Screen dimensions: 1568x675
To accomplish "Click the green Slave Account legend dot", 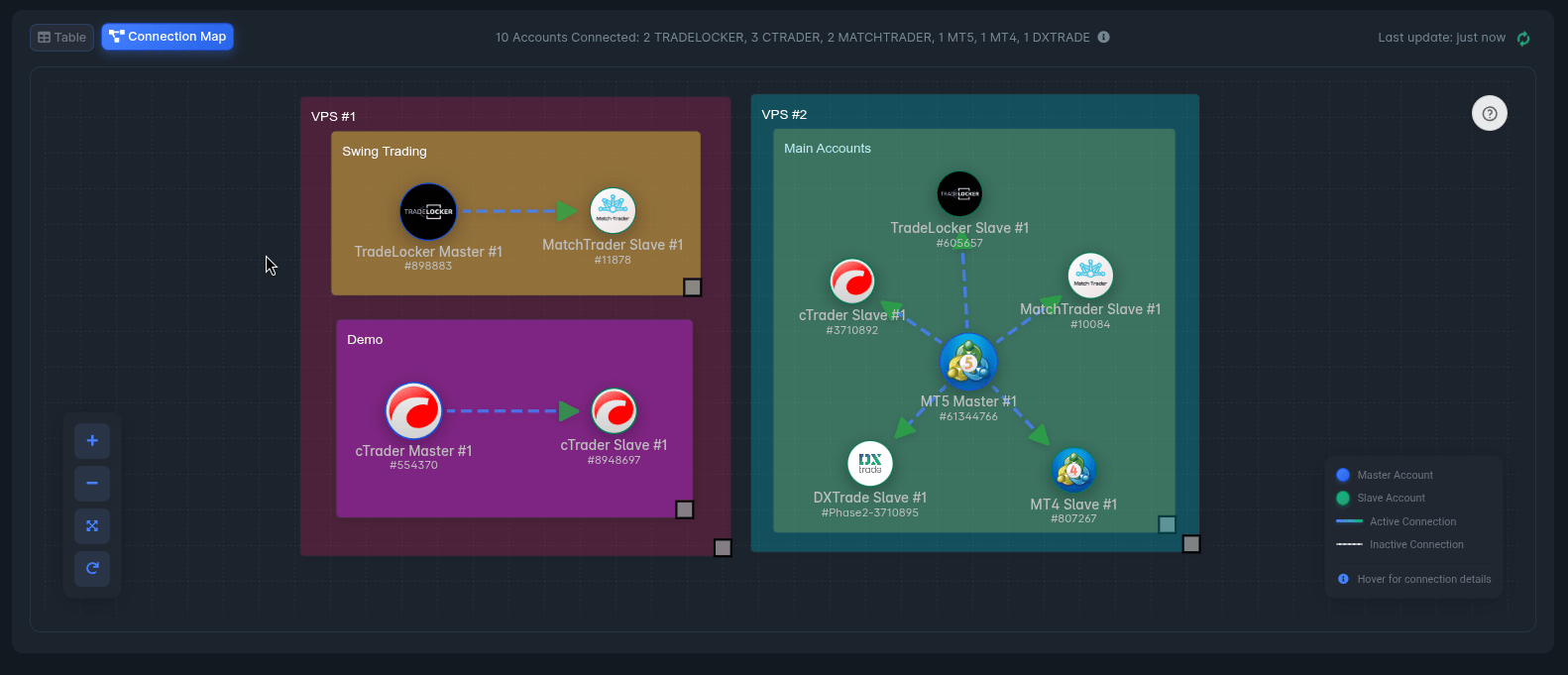I will (1343, 498).
